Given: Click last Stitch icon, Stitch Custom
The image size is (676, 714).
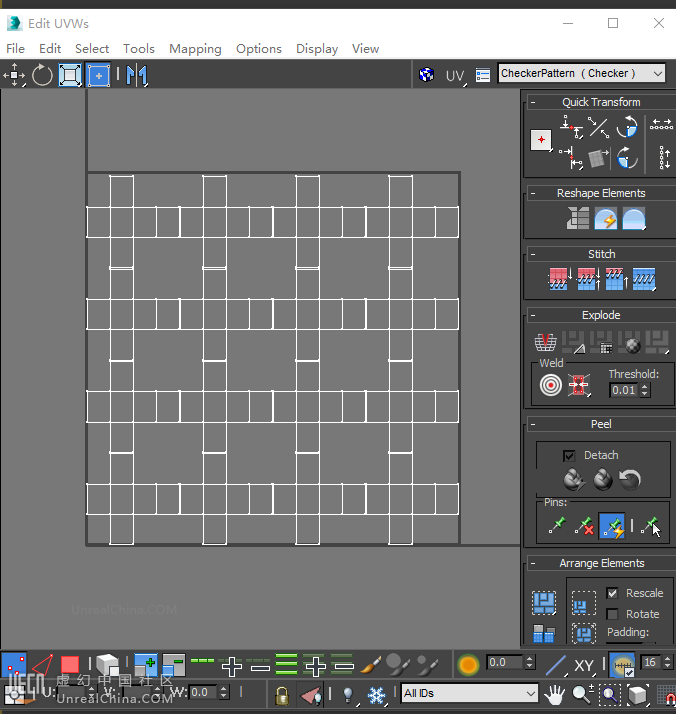Looking at the screenshot, I should click(644, 279).
